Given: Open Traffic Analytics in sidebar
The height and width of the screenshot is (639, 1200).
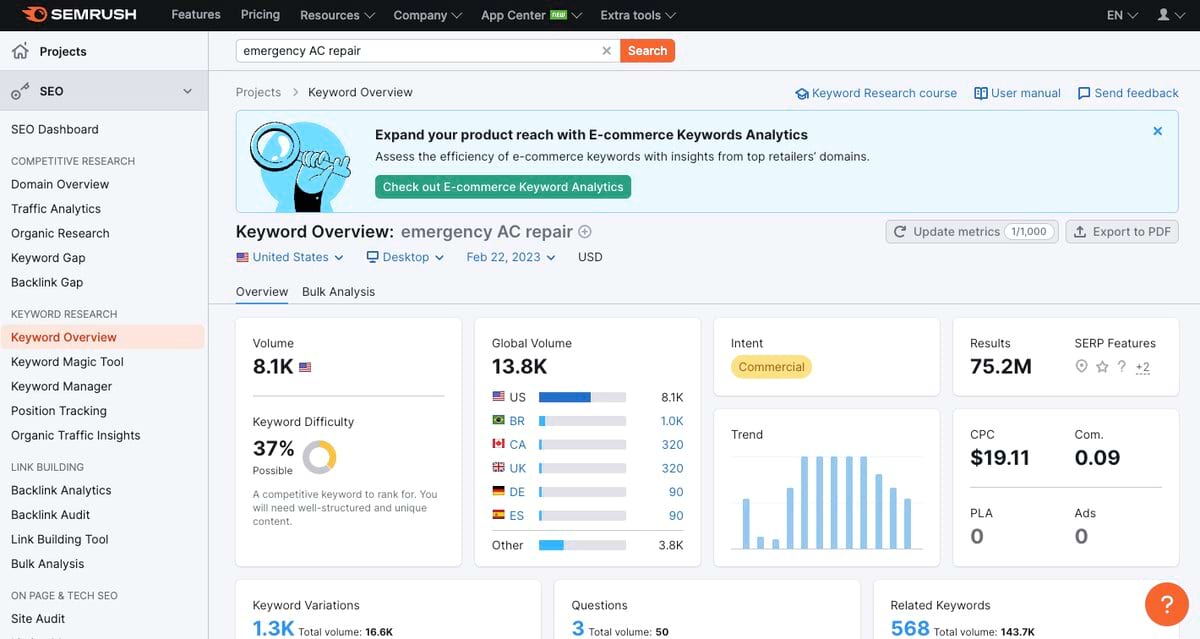Looking at the screenshot, I should pos(56,209).
